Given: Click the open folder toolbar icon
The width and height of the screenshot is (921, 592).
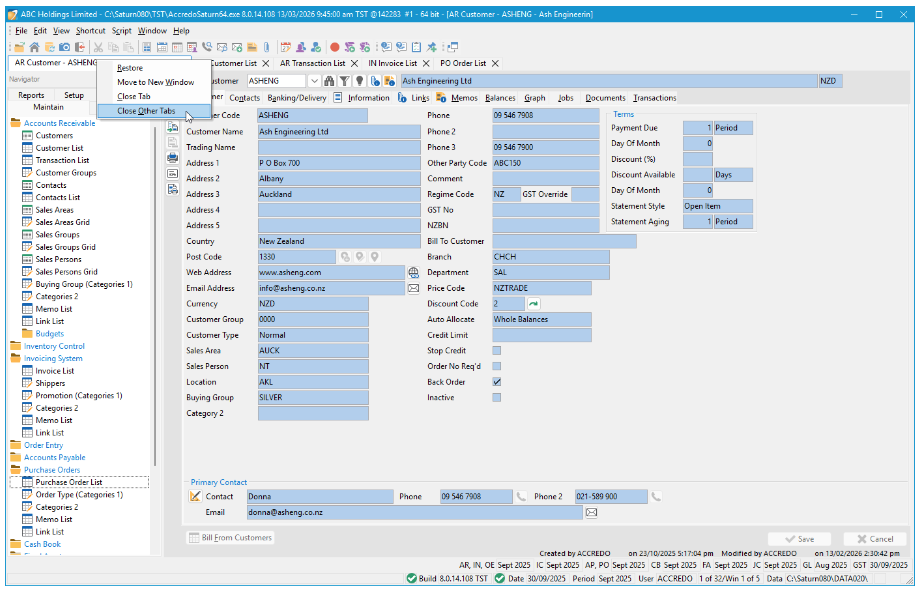Looking at the screenshot, I should (19, 47).
